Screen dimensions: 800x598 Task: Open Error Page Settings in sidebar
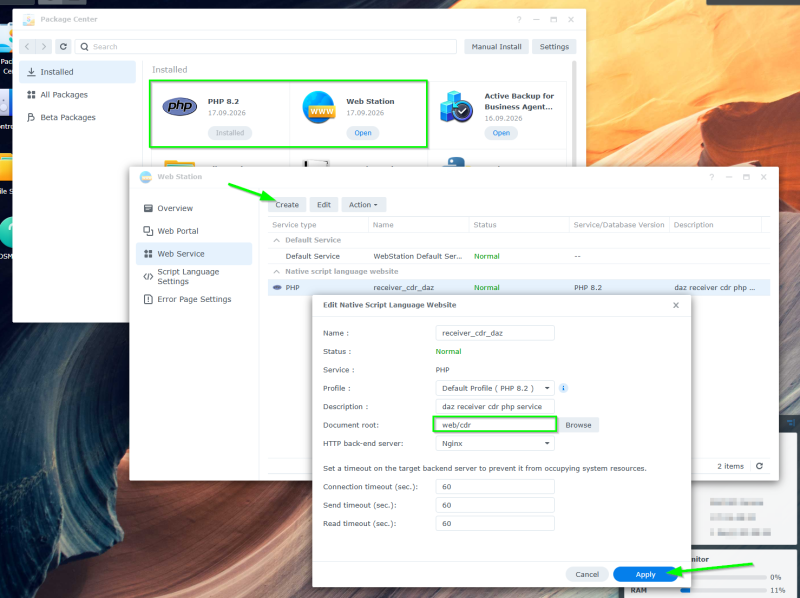click(194, 299)
